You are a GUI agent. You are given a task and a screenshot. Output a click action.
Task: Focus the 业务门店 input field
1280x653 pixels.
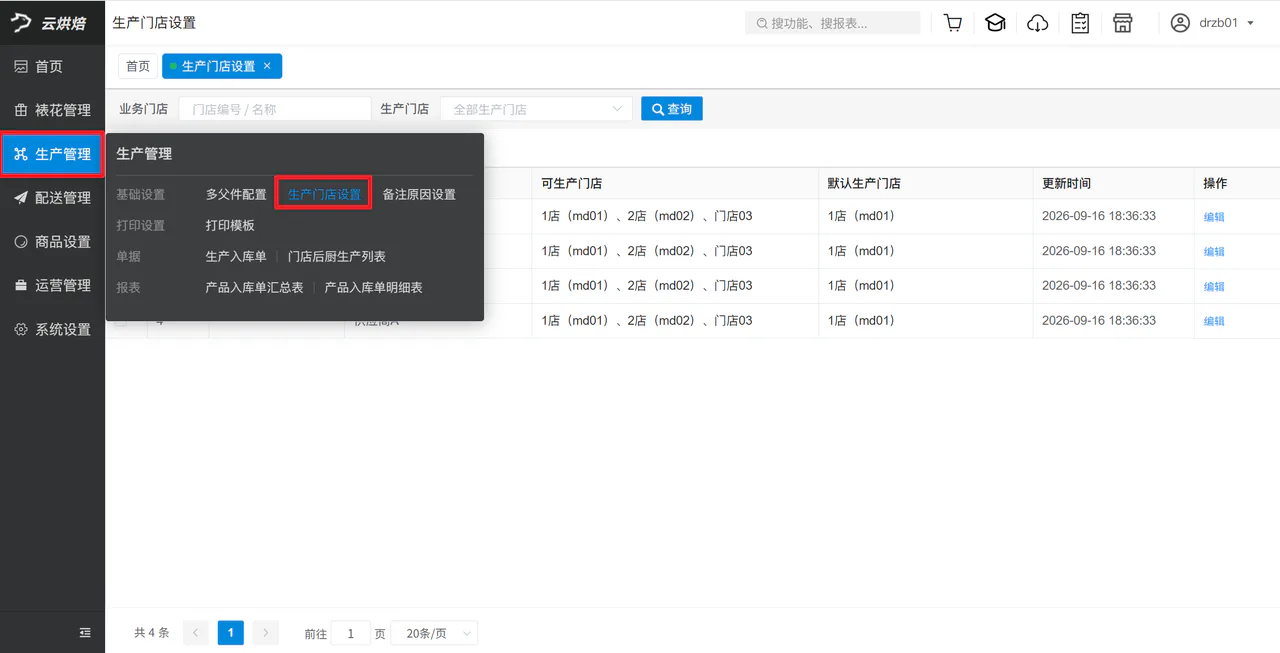click(275, 109)
